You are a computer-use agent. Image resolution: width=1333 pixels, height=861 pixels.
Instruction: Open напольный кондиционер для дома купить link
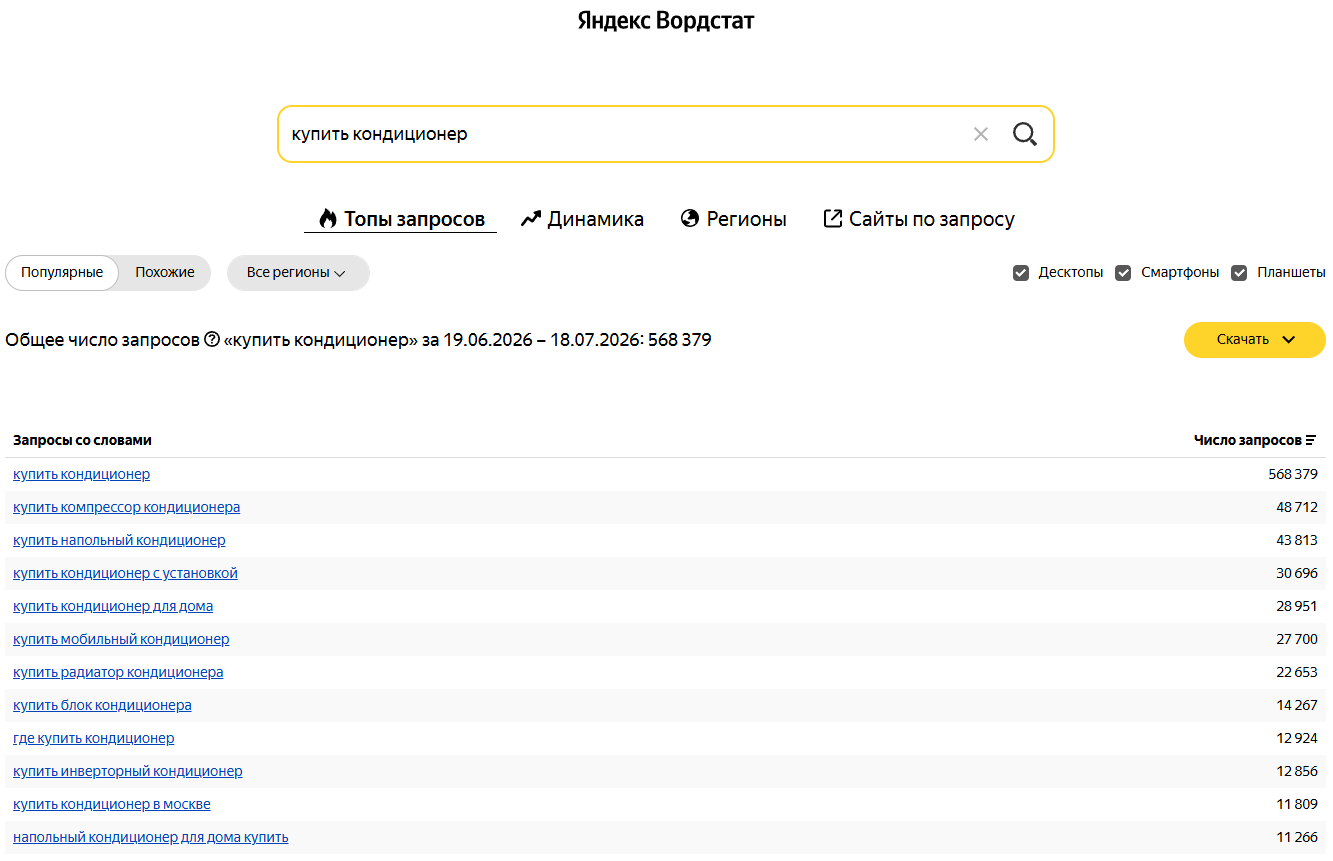151,837
